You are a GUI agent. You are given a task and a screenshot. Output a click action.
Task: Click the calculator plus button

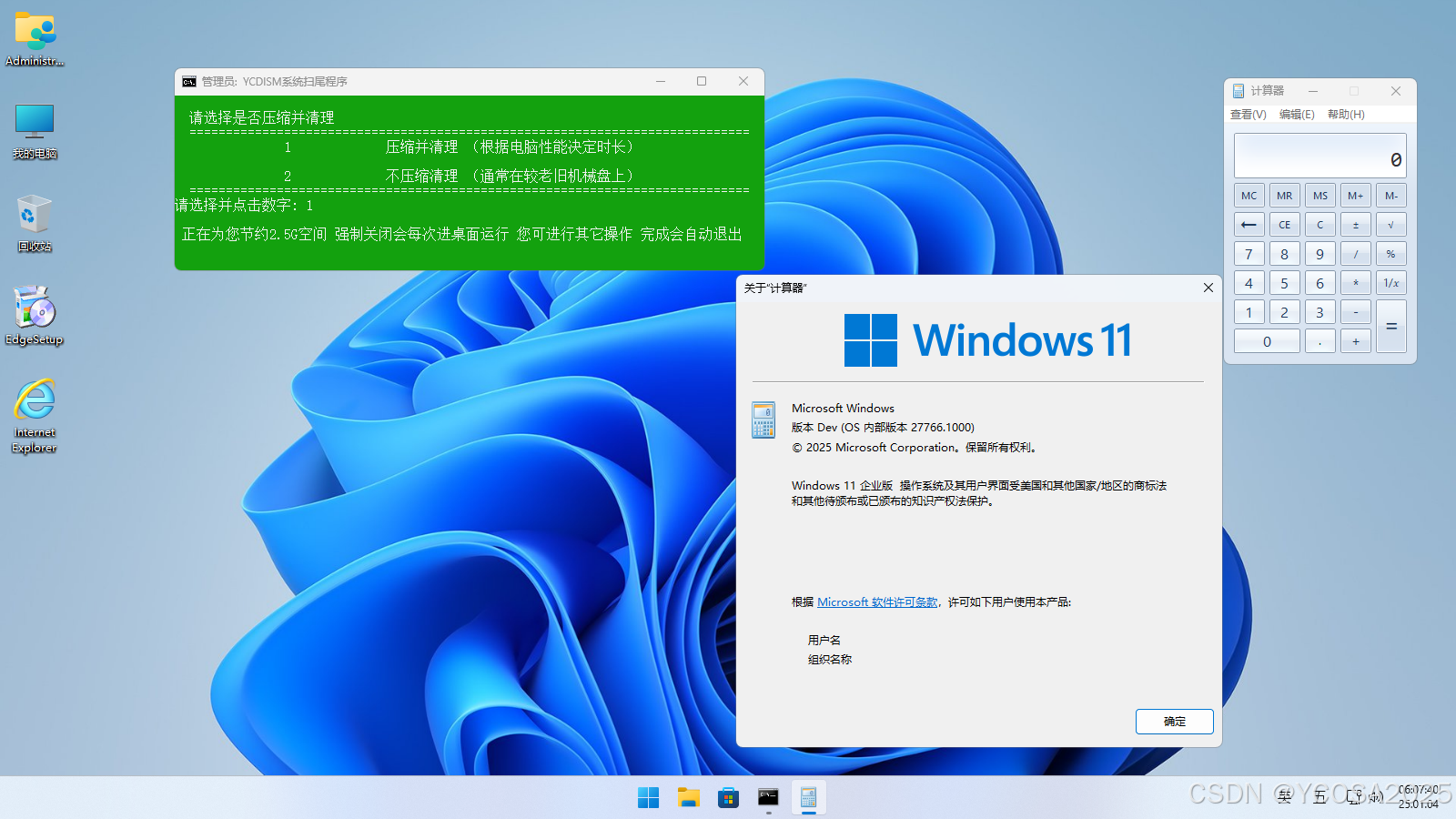coord(1355,341)
